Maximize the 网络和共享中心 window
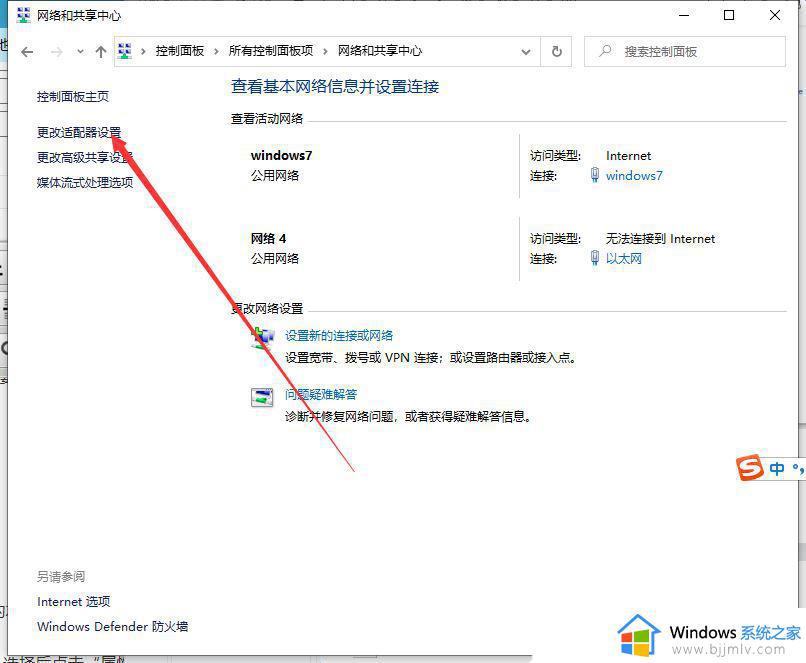The image size is (806, 663). point(728,15)
